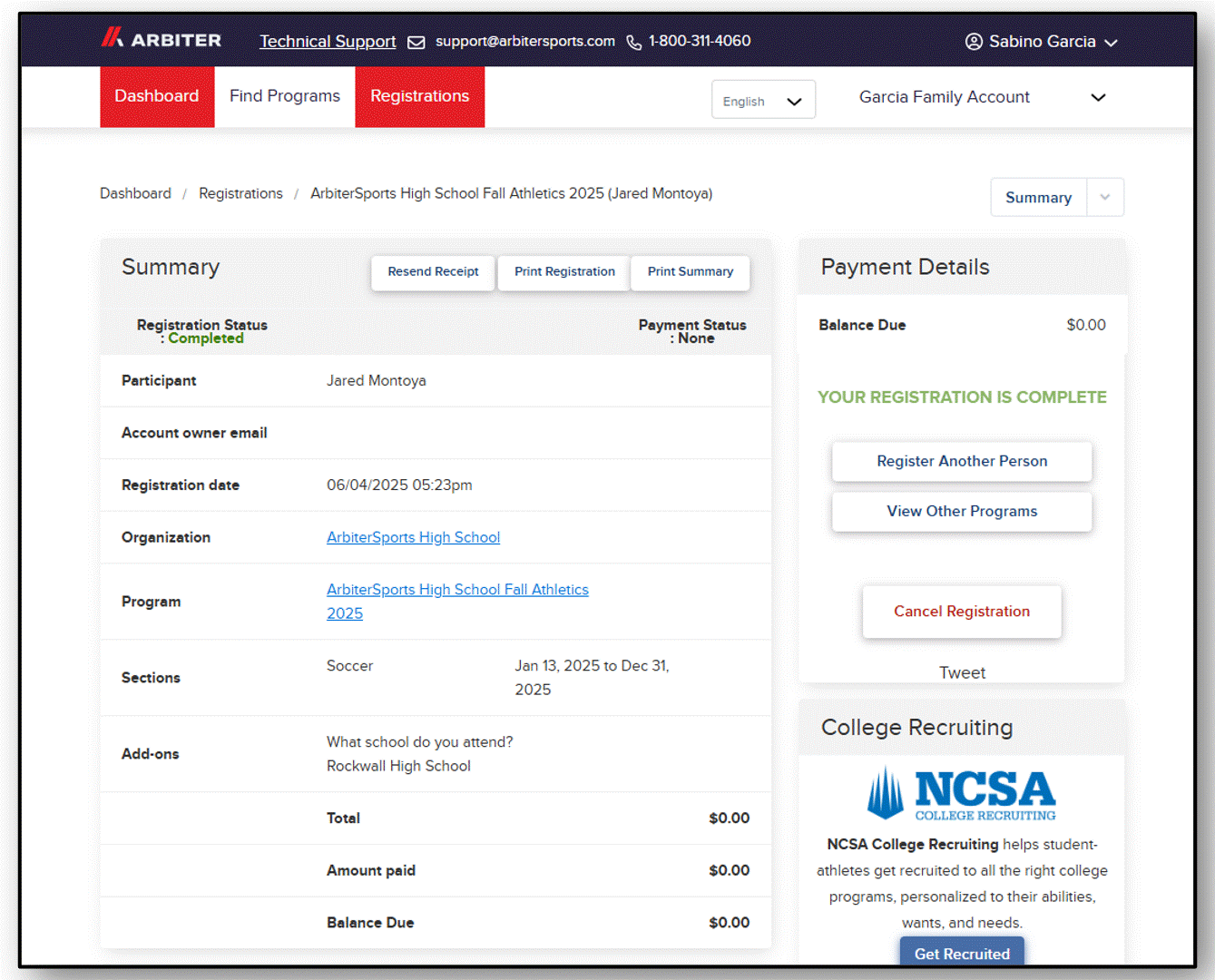Image resolution: width=1215 pixels, height=980 pixels.
Task: Click Print Summary button
Action: point(690,272)
